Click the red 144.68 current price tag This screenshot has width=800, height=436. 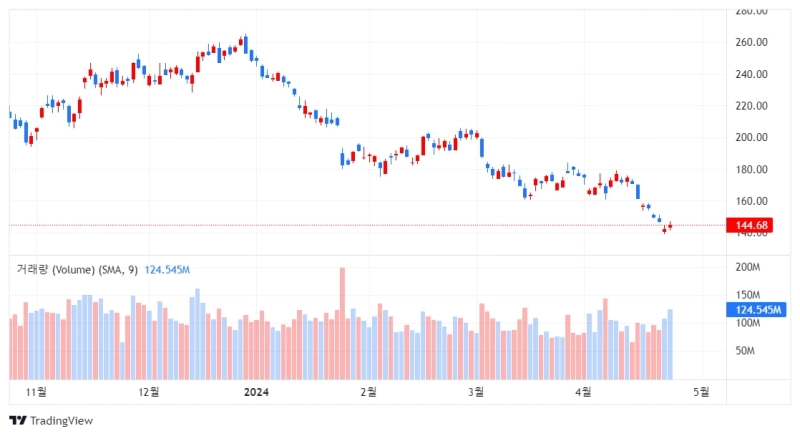tap(751, 226)
